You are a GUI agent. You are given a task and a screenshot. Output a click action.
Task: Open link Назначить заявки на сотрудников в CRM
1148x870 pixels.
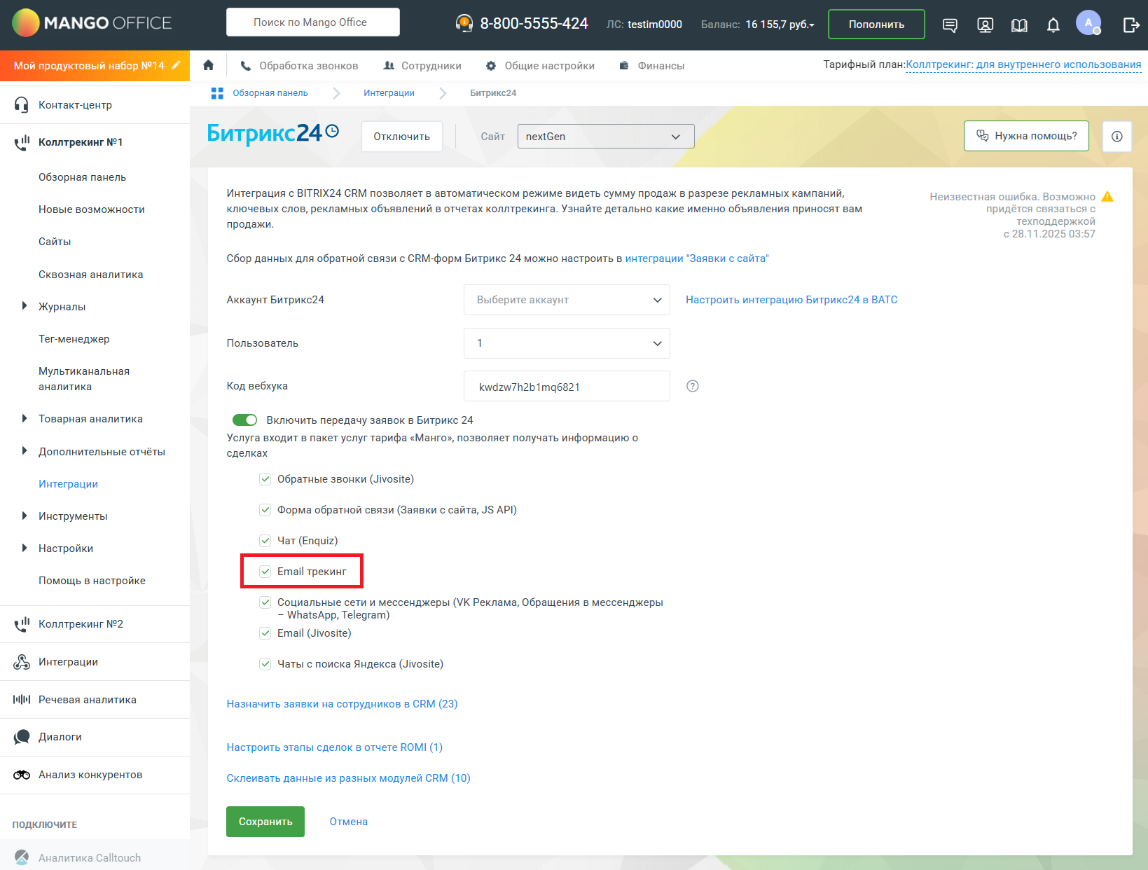click(342, 704)
